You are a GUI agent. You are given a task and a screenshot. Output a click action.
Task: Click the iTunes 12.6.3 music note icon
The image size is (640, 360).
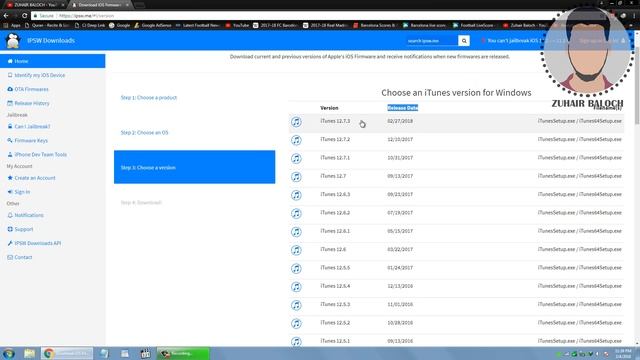(x=296, y=195)
